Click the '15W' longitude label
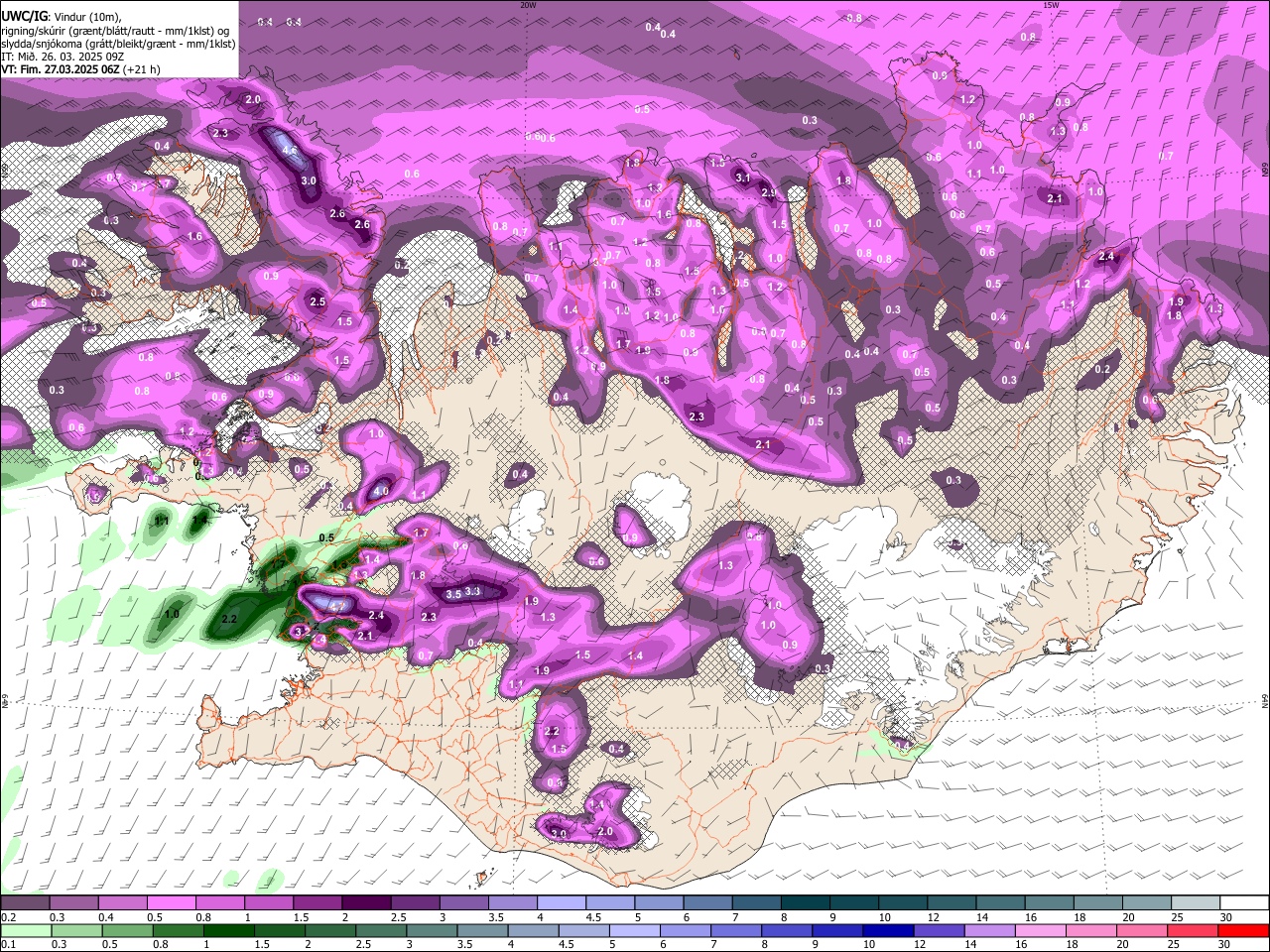 (x=1051, y=5)
